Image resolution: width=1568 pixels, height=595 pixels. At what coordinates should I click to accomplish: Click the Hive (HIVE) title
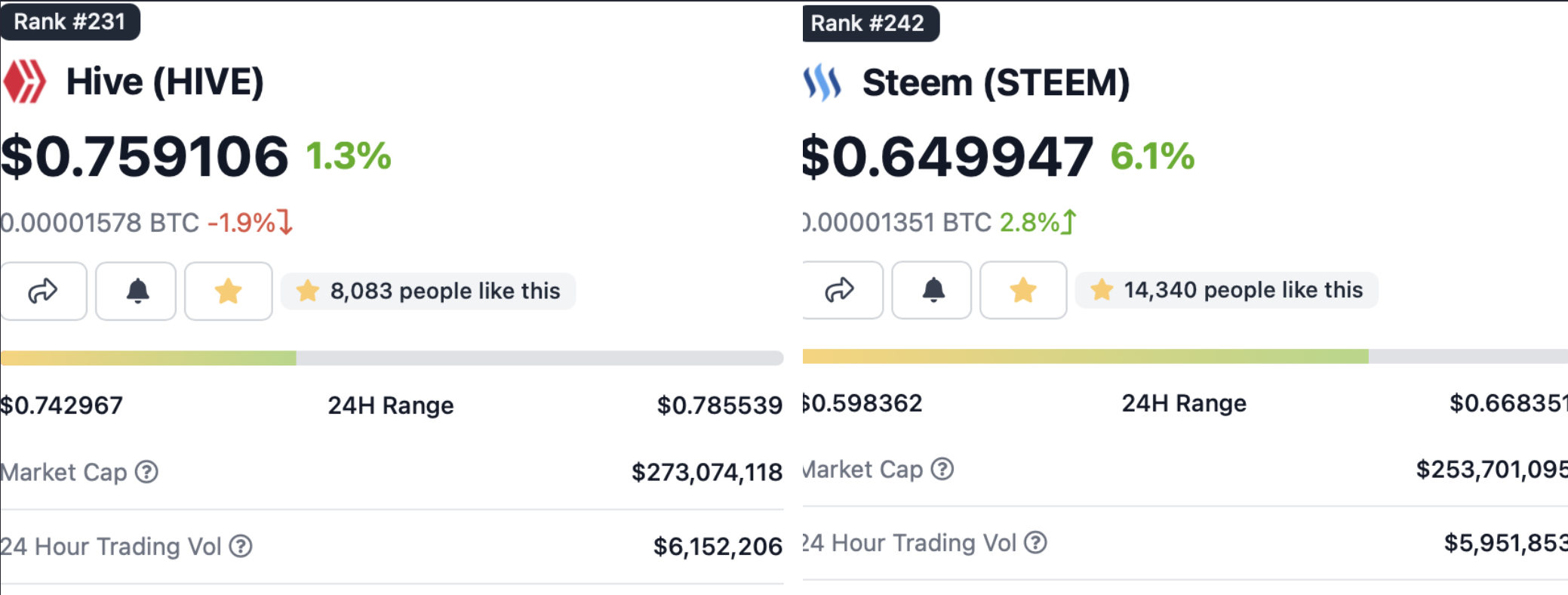165,82
